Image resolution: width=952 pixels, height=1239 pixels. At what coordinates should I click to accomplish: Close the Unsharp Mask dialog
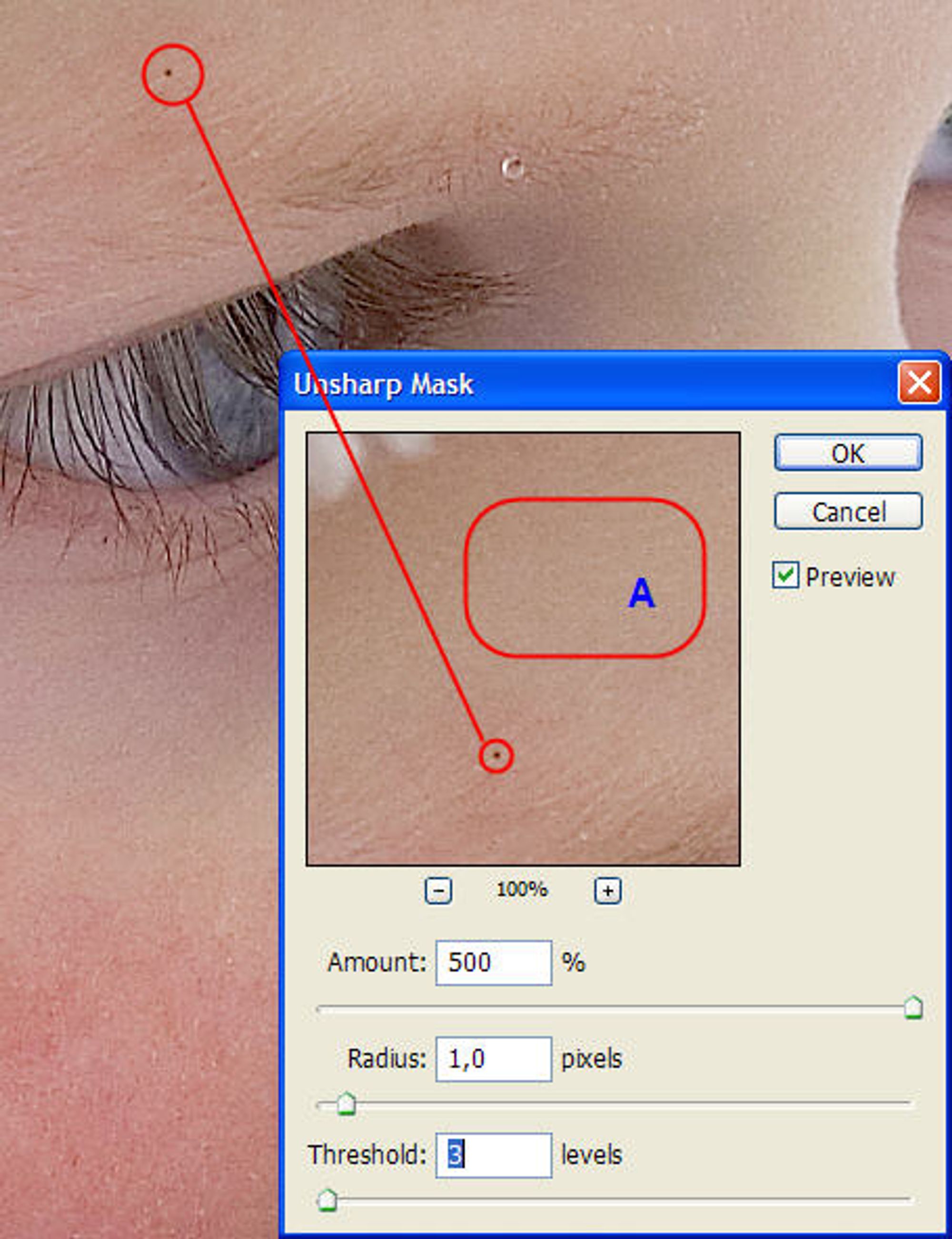[919, 383]
